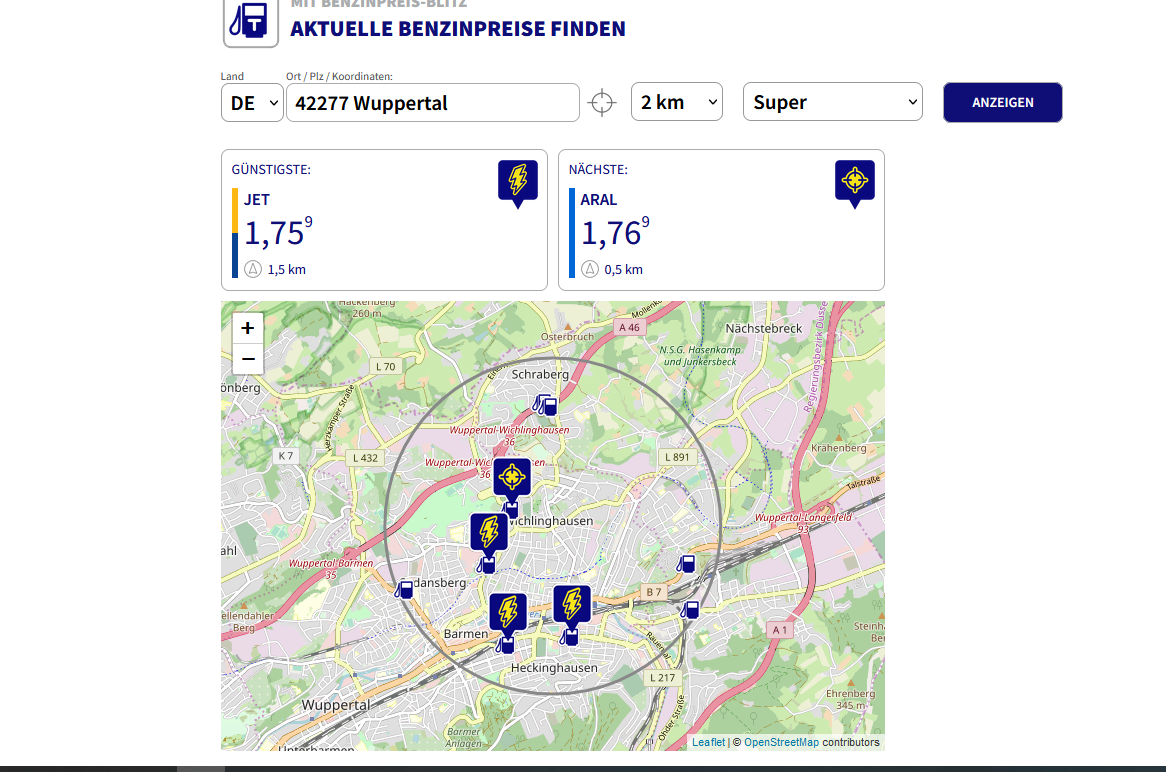
Task: Click the Heckinghausen label on the map
Action: 554,668
